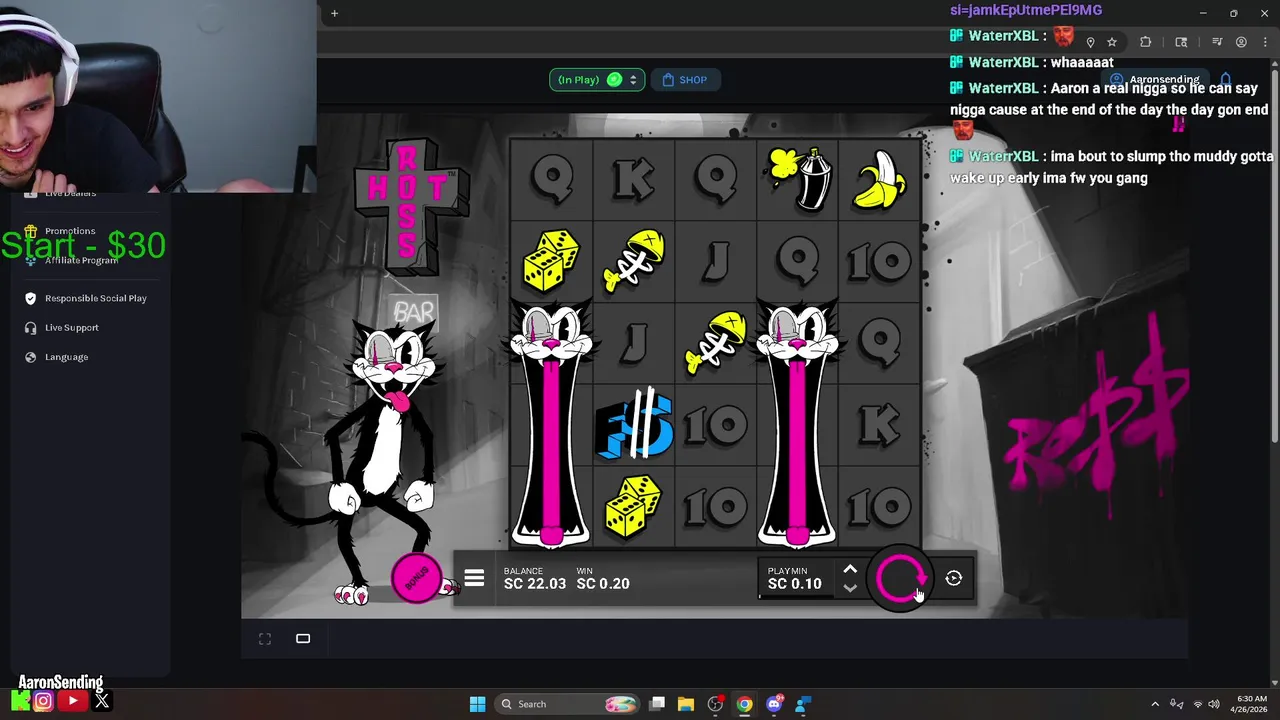Increase the play amount with up arrow
The height and width of the screenshot is (720, 1280).
coord(850,569)
